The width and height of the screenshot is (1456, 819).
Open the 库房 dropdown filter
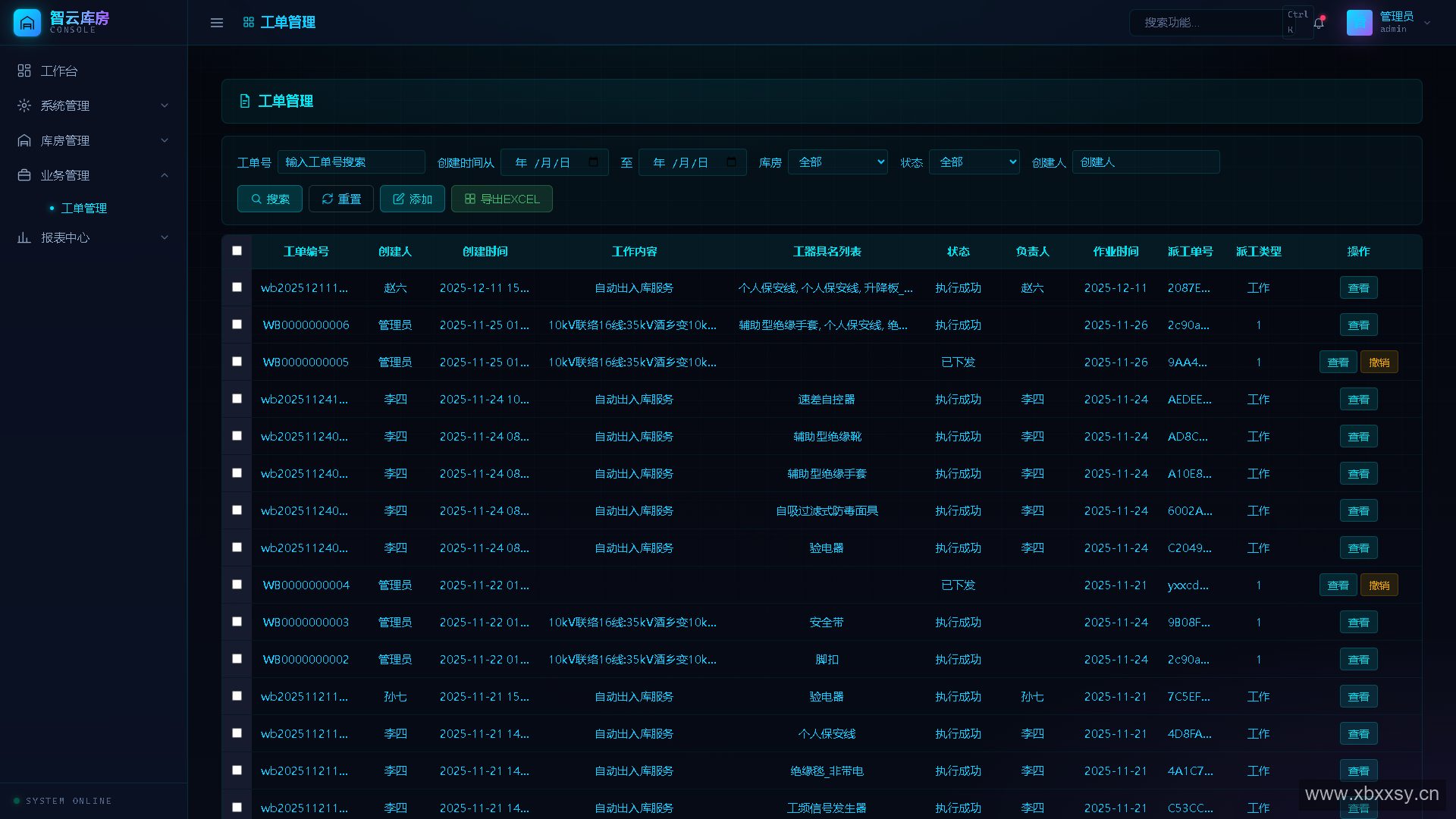(838, 162)
